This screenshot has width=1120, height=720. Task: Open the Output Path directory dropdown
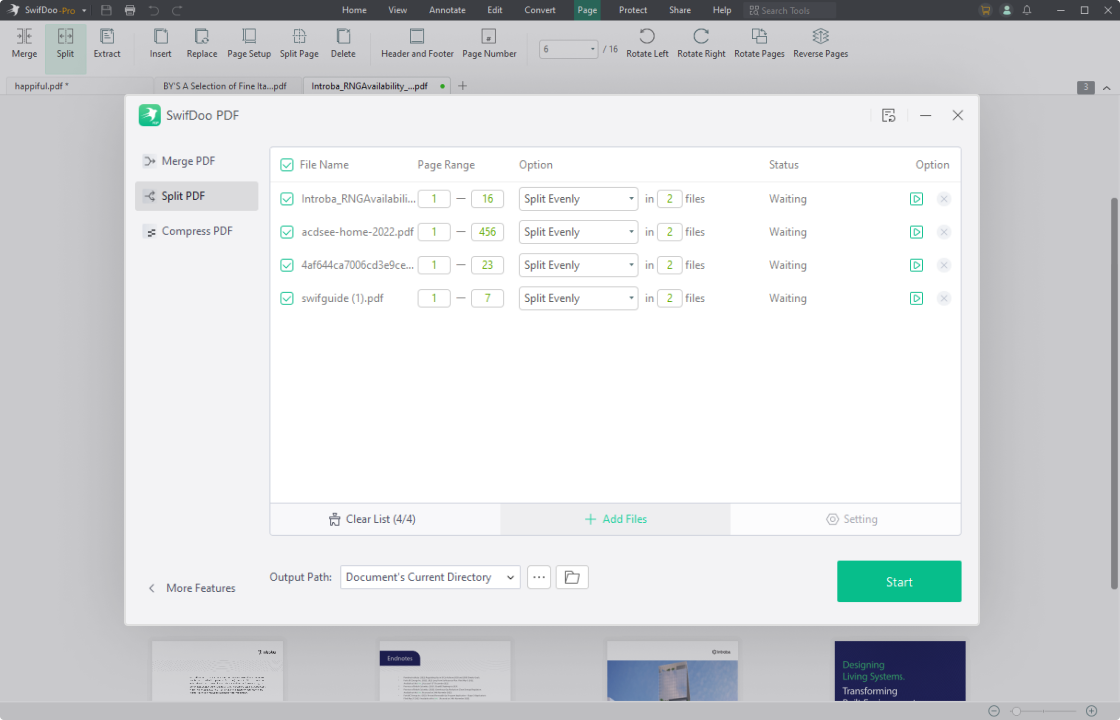[x=430, y=577]
